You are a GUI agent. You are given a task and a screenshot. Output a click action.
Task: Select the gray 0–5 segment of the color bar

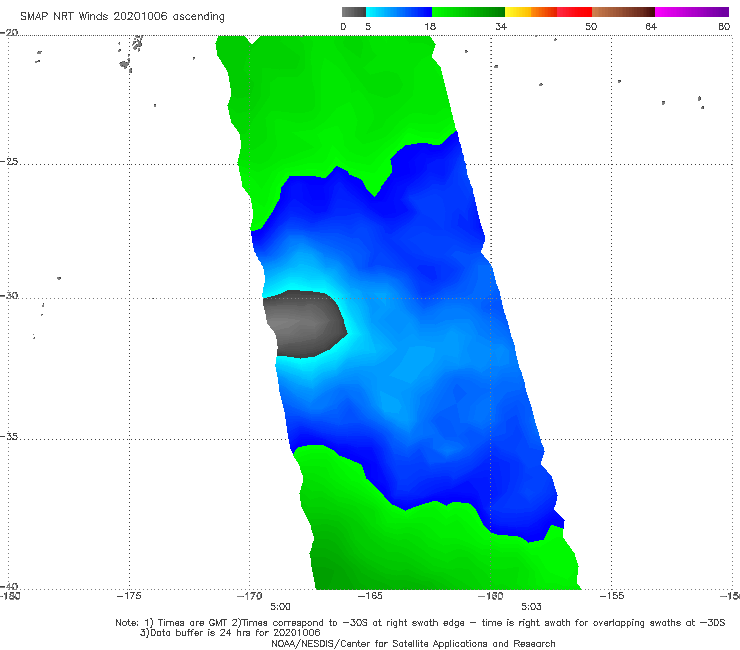[x=353, y=12]
